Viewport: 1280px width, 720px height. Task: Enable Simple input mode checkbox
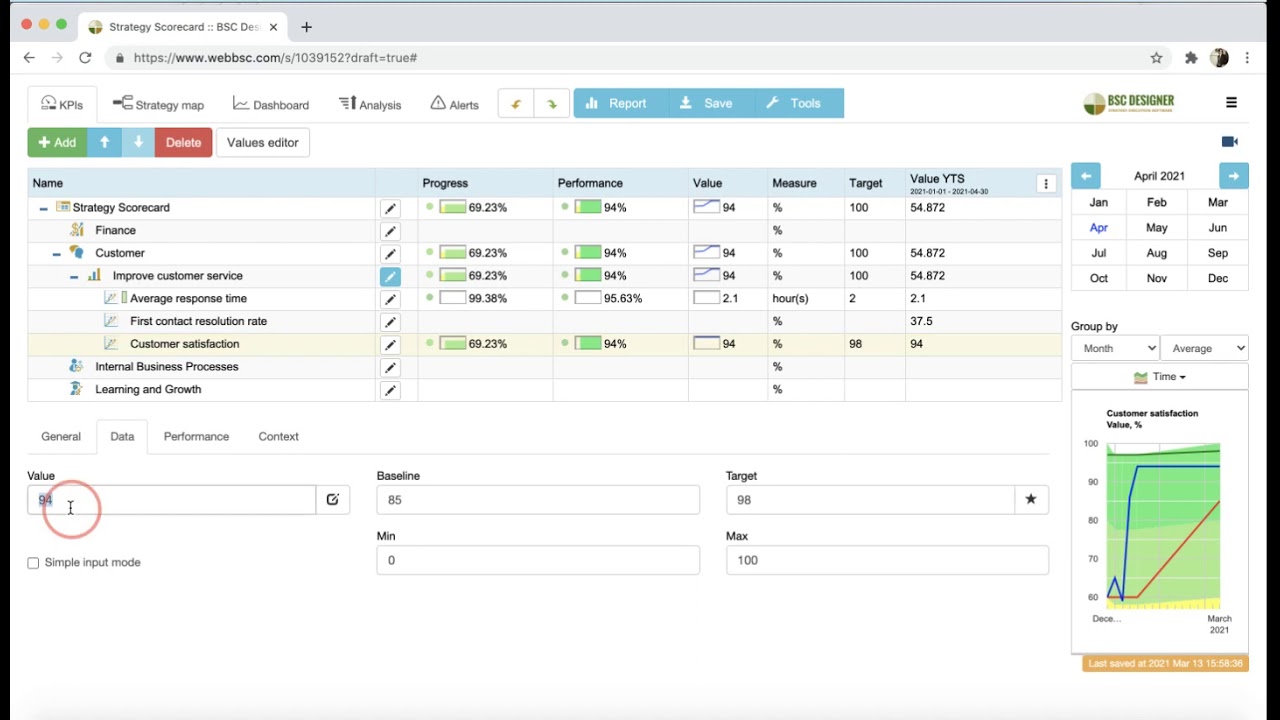pos(33,563)
